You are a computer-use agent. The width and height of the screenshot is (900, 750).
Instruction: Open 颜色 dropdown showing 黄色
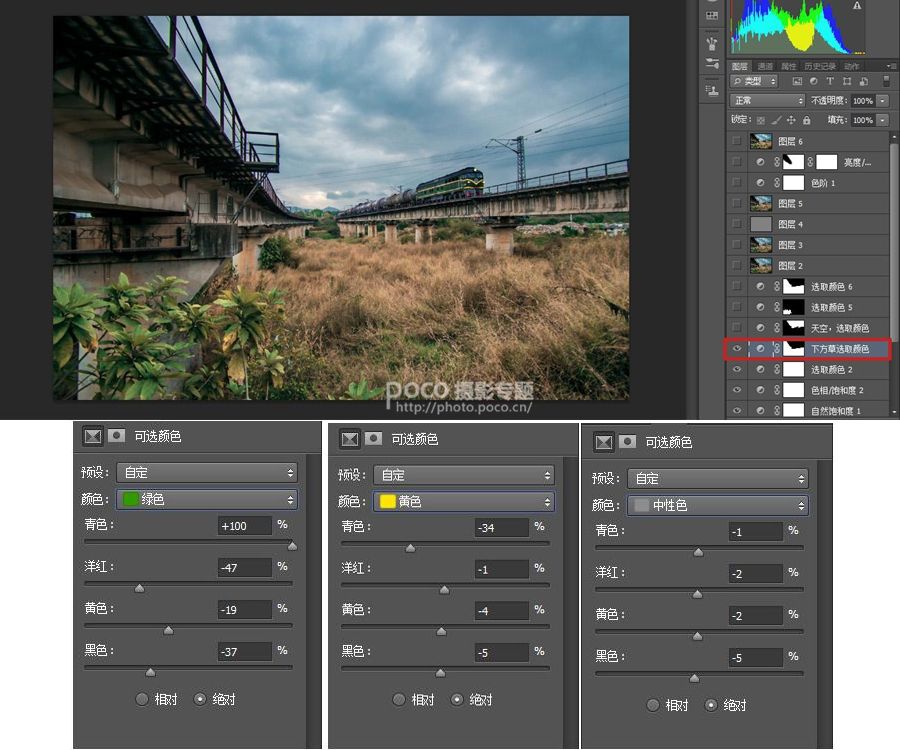coord(464,502)
